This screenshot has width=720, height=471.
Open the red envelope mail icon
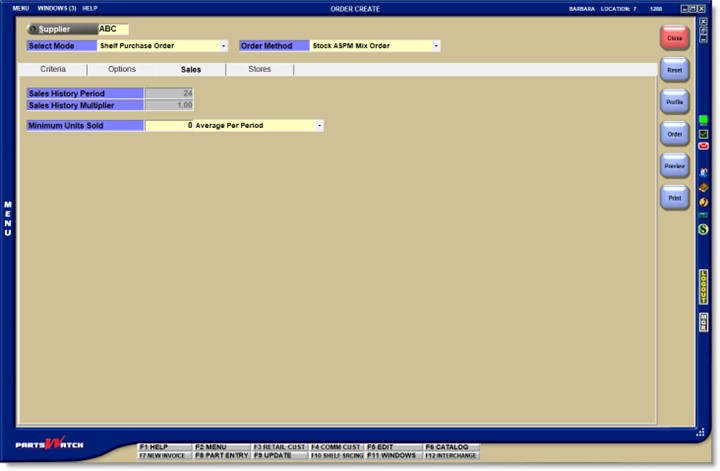pos(703,146)
